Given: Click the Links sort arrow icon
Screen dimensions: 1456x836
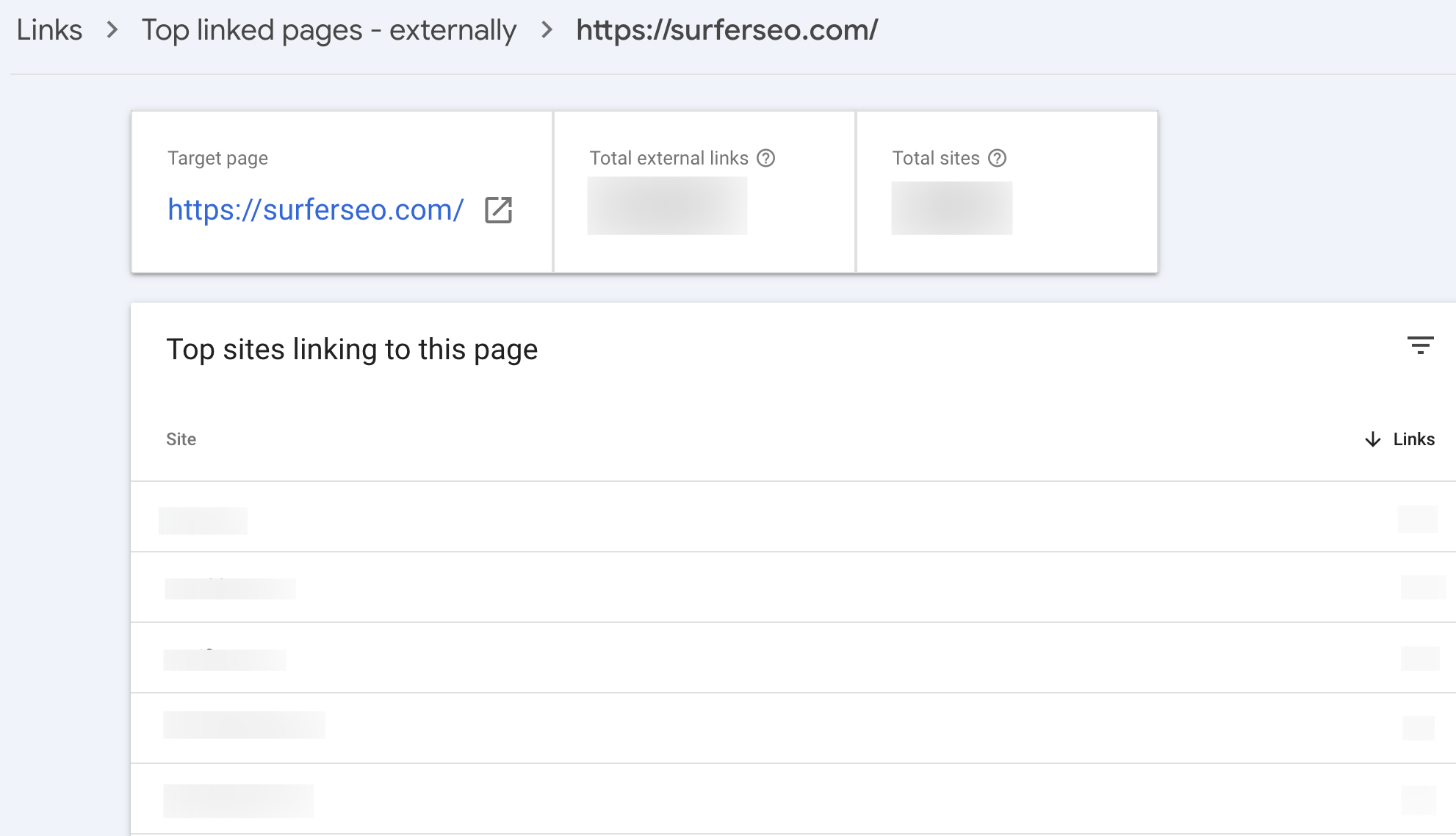Looking at the screenshot, I should tap(1372, 439).
